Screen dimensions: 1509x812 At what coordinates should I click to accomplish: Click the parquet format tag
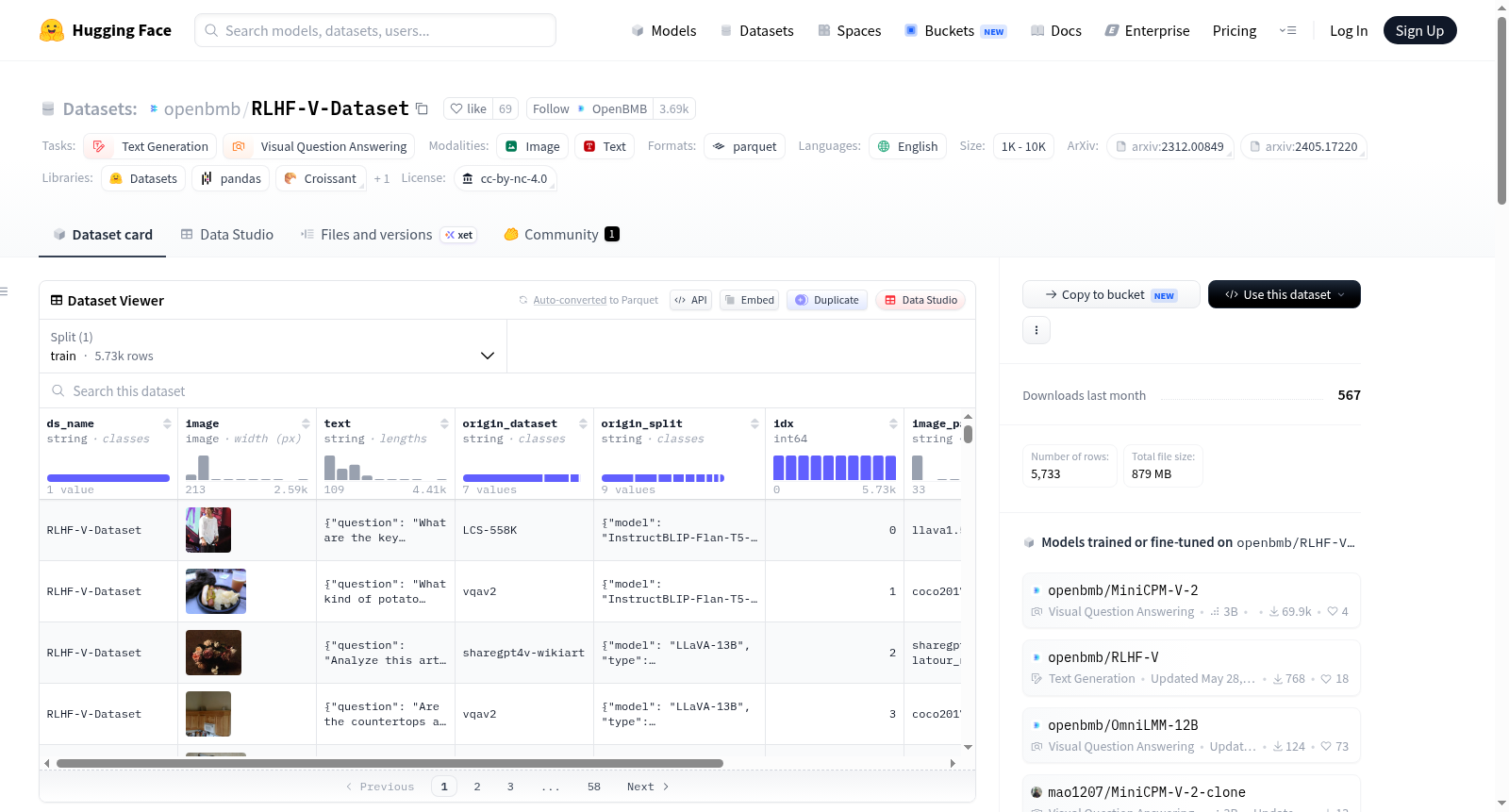(x=744, y=146)
